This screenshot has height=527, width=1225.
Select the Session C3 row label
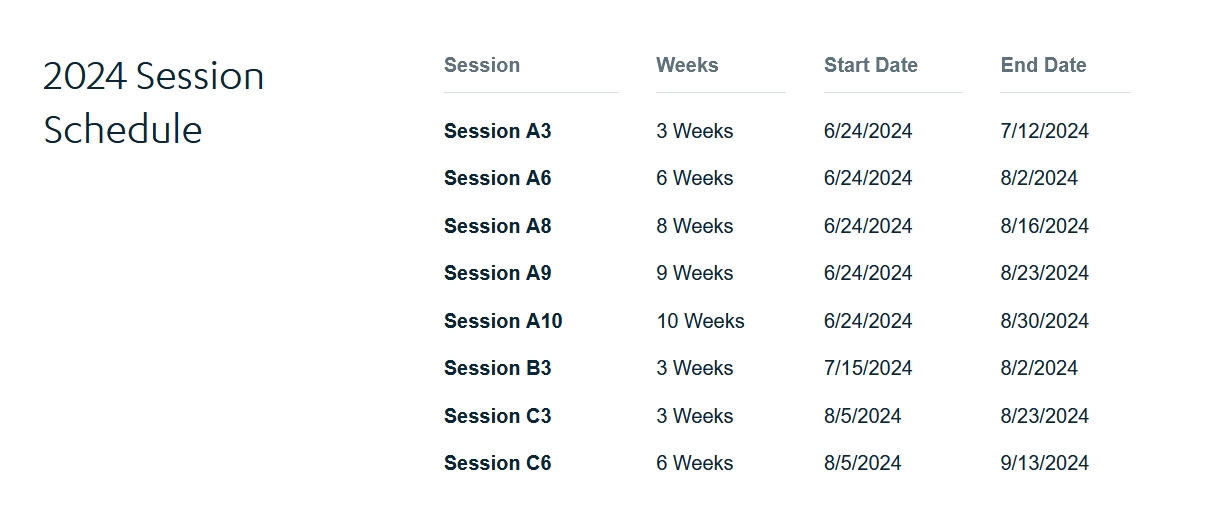click(x=497, y=416)
